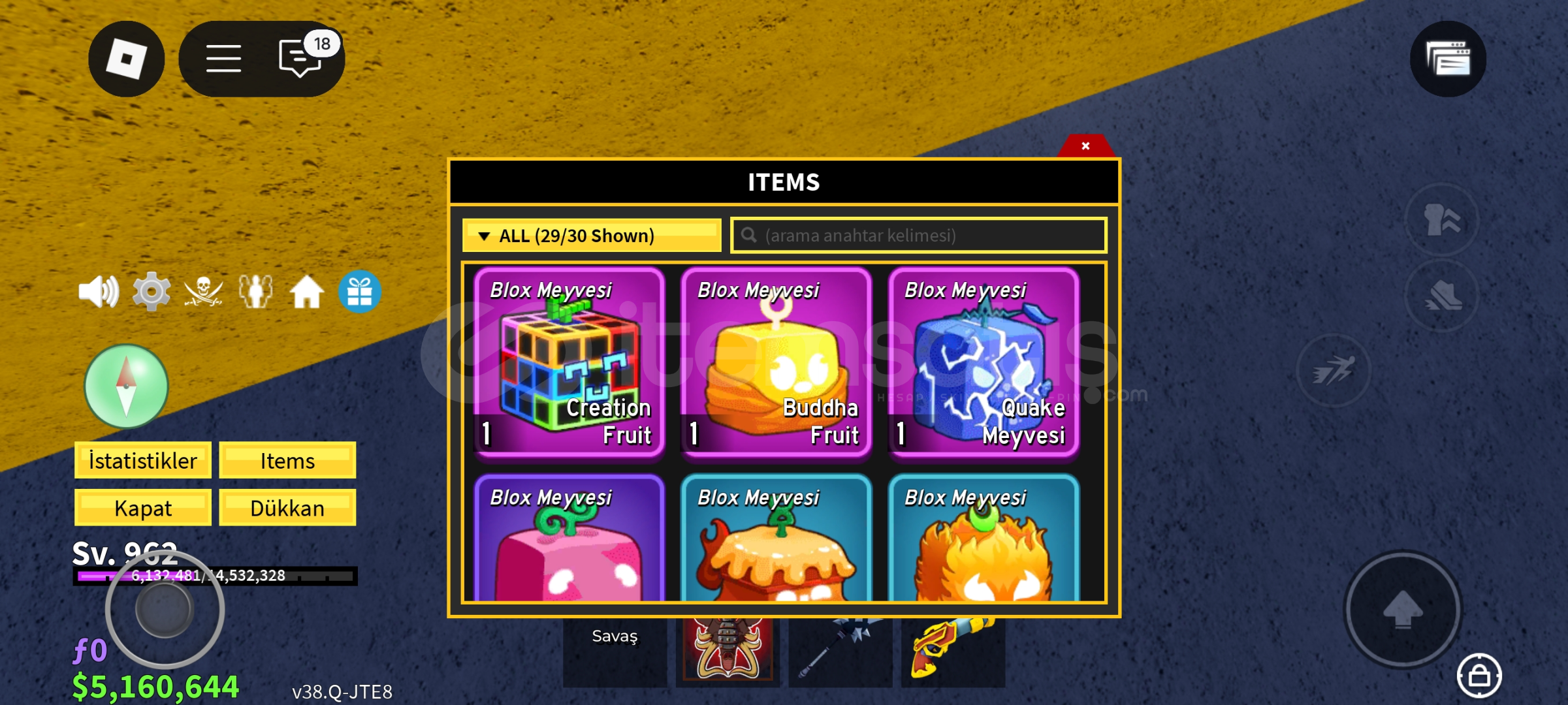Close the ITEMS window with red X

point(1085,146)
